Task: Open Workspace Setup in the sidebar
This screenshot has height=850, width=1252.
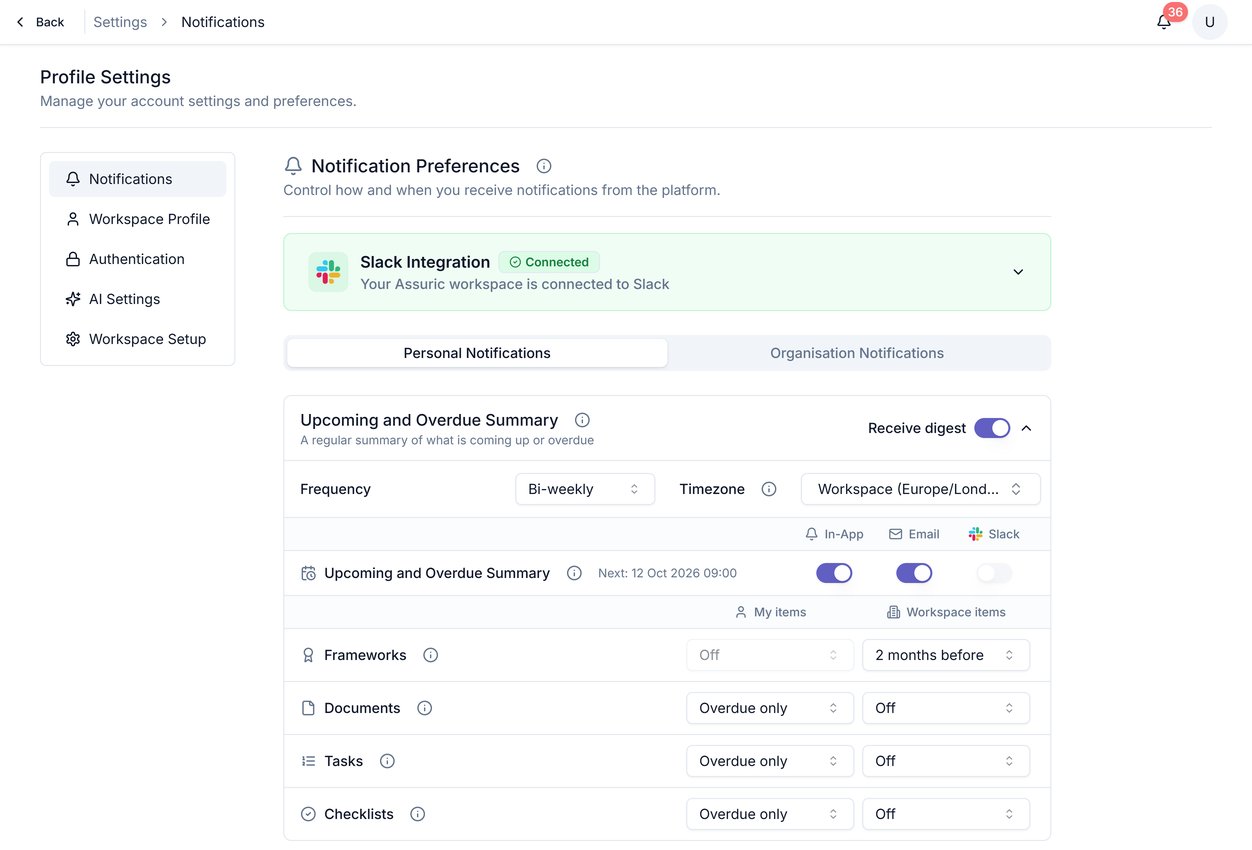Action: (138, 339)
